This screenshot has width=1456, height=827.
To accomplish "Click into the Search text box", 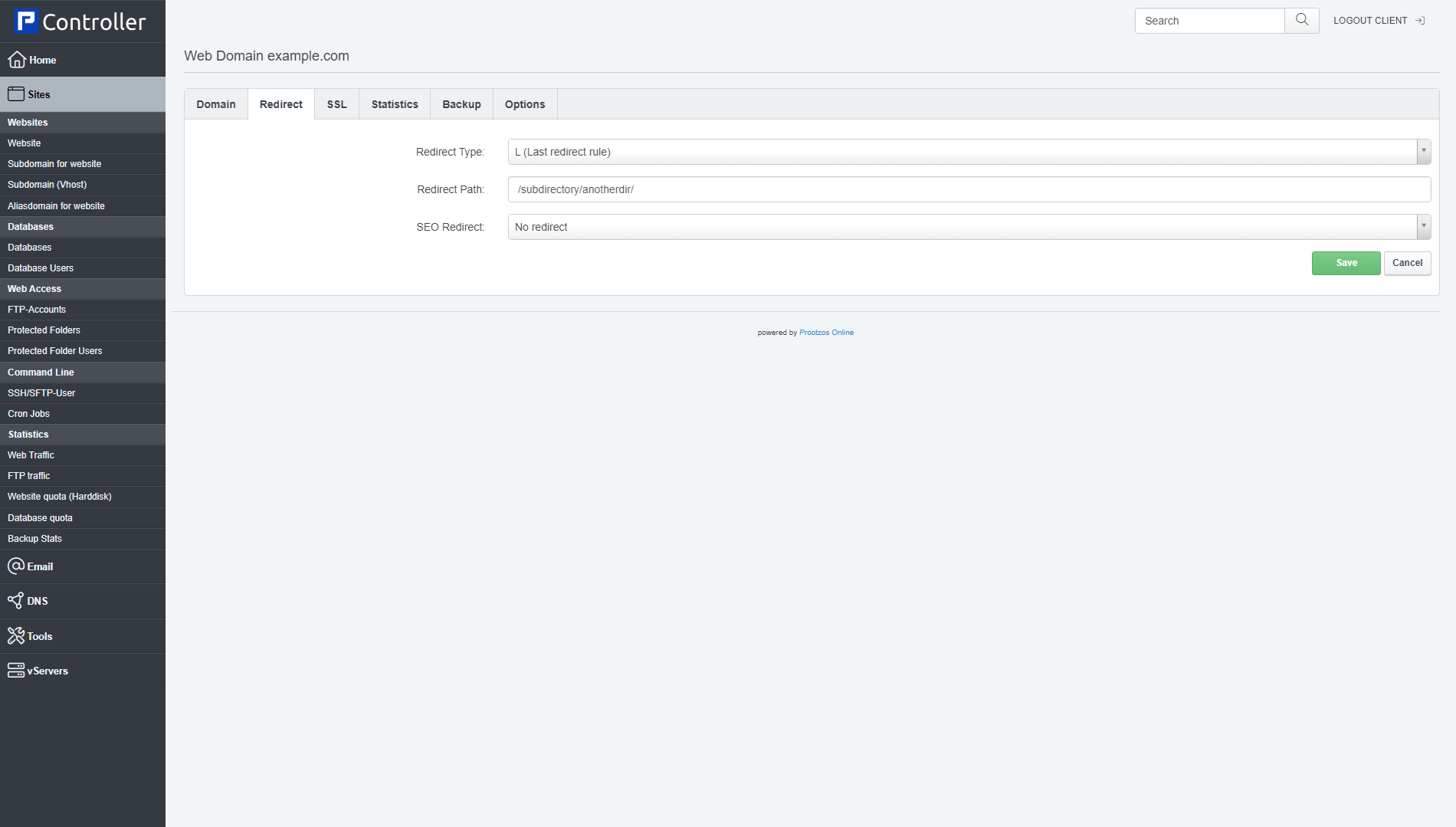I will pyautogui.click(x=1209, y=21).
